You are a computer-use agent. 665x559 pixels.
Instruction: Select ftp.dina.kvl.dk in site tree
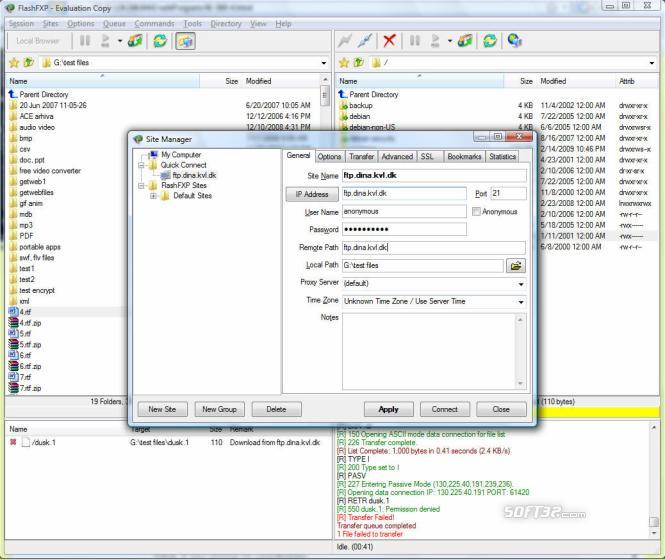[x=194, y=175]
